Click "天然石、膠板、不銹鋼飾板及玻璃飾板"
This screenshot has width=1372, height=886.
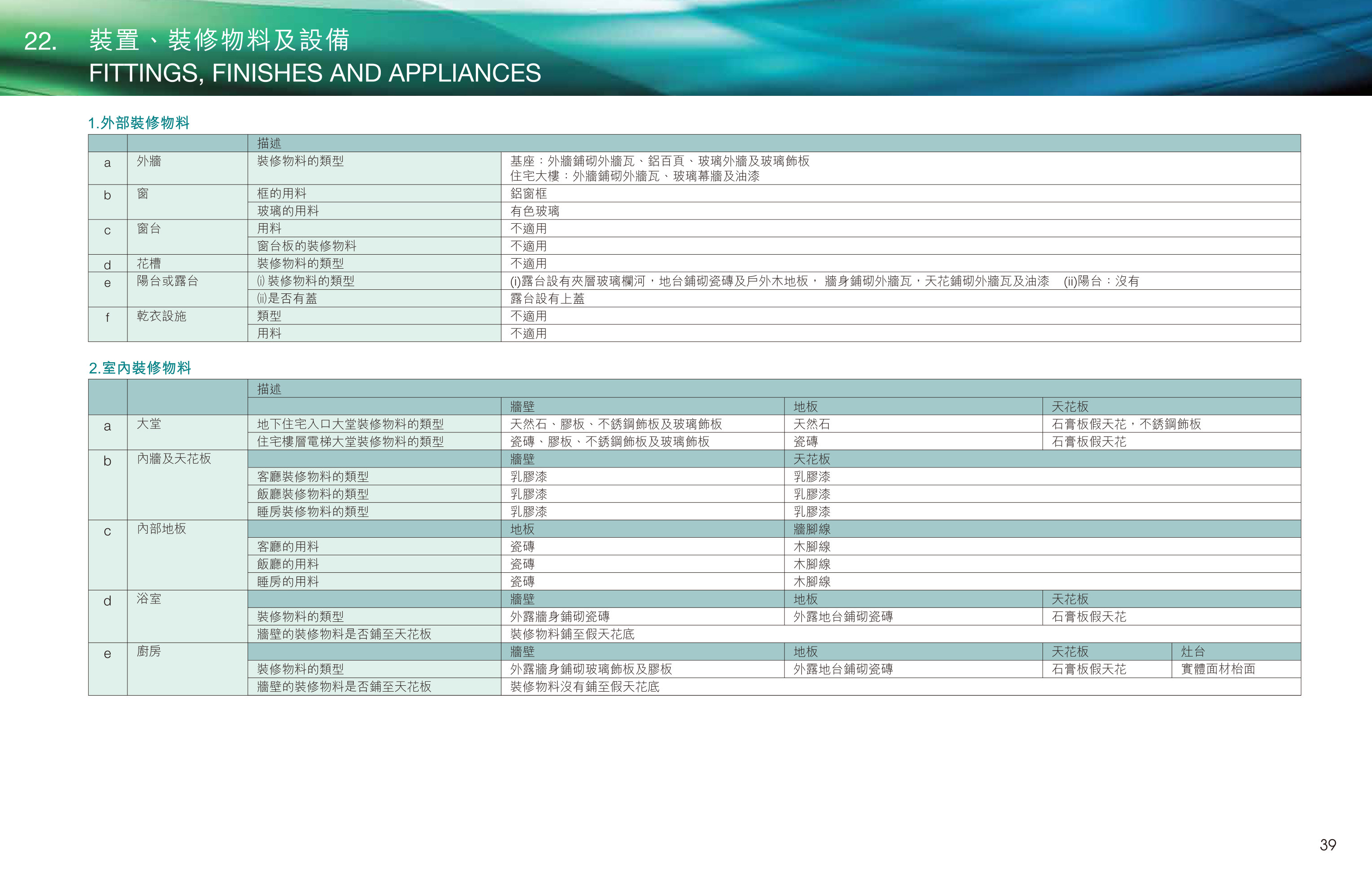pos(616,424)
